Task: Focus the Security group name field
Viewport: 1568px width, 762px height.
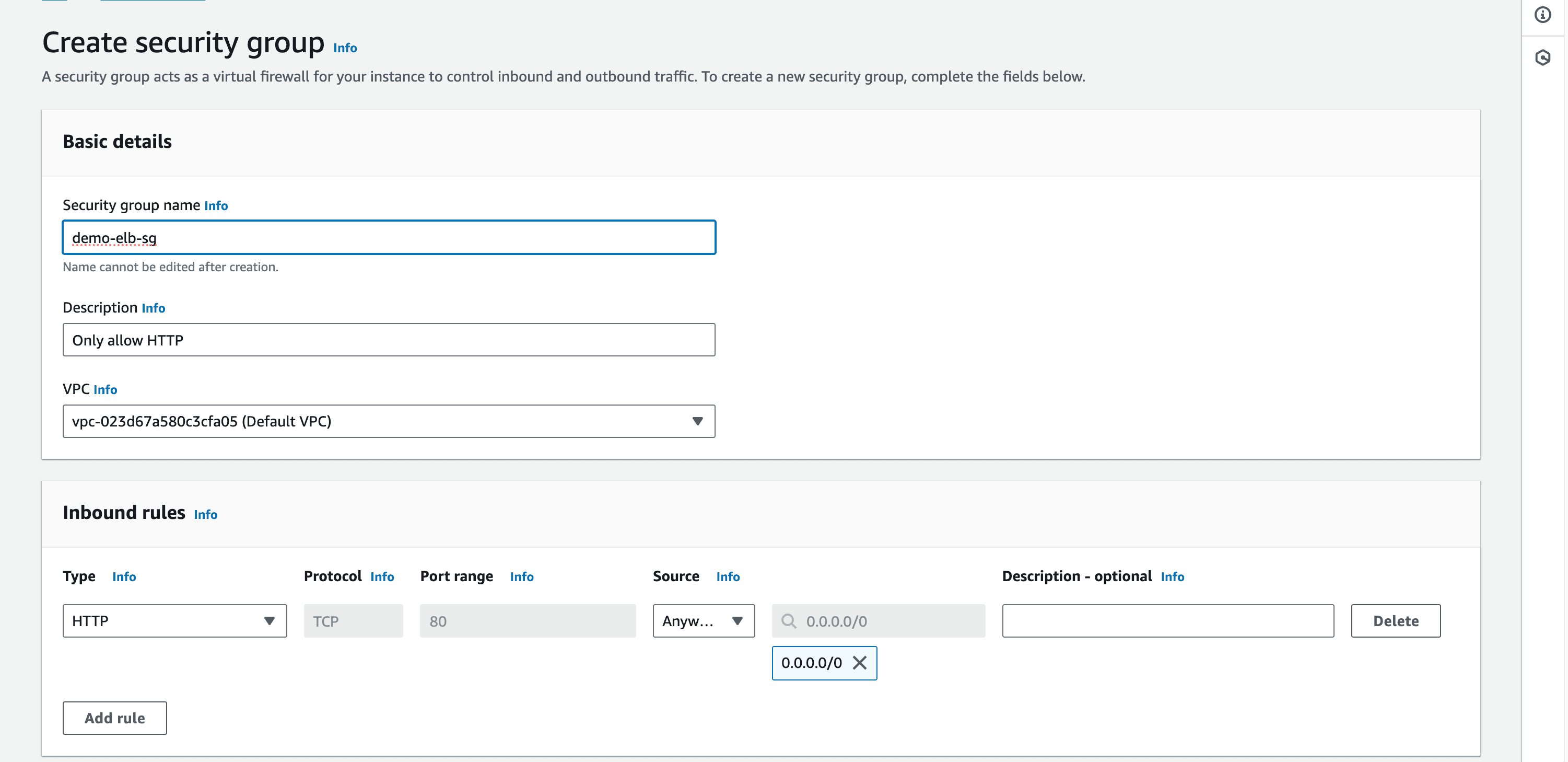Action: click(x=389, y=238)
